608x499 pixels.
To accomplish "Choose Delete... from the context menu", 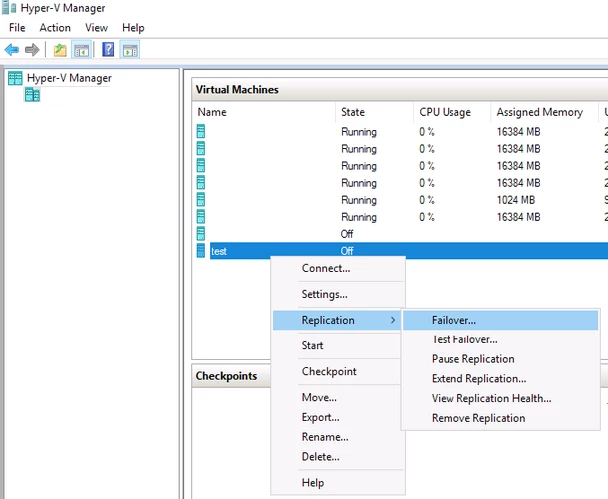I will click(x=320, y=457).
